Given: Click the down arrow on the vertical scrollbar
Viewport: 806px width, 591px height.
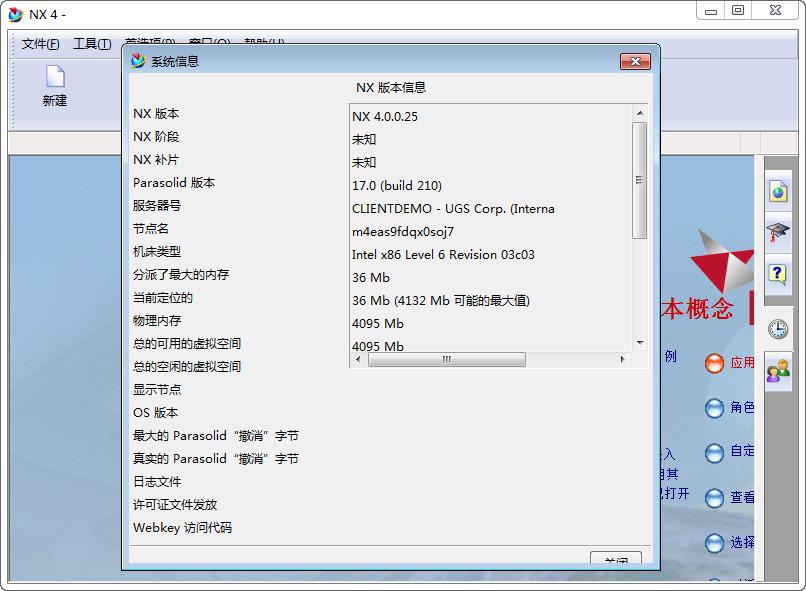Looking at the screenshot, I should (x=640, y=341).
